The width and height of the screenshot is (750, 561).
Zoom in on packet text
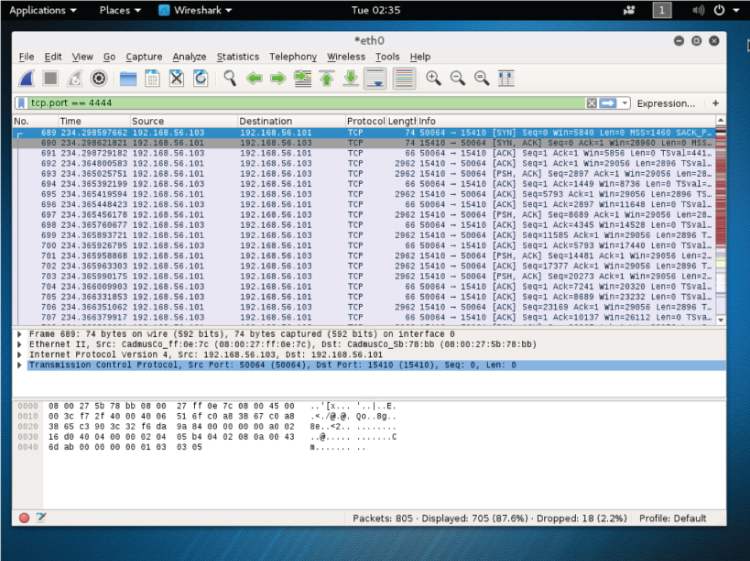(433, 78)
